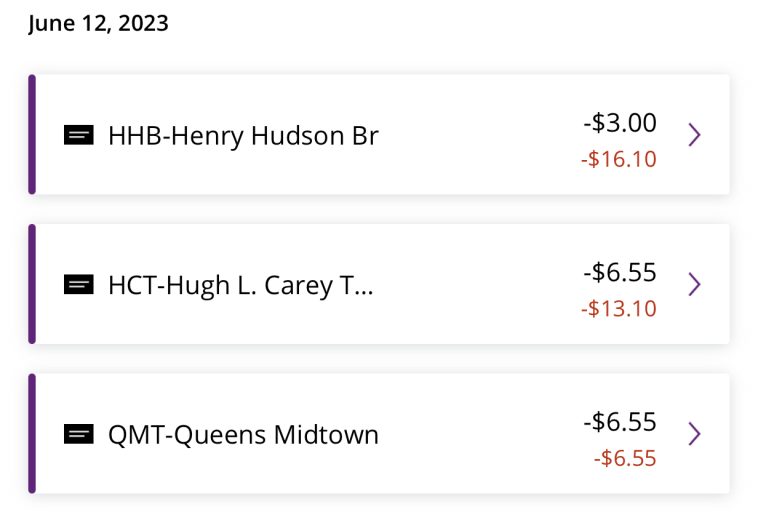Click the card icon beside HHB-Henry Hudson Br
The image size is (758, 520).
click(79, 135)
